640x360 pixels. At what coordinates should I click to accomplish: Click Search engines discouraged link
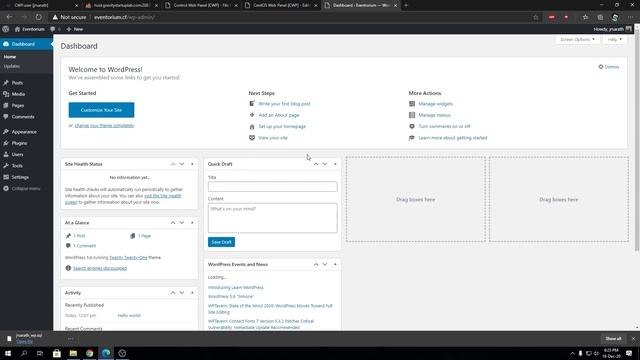coord(100,268)
